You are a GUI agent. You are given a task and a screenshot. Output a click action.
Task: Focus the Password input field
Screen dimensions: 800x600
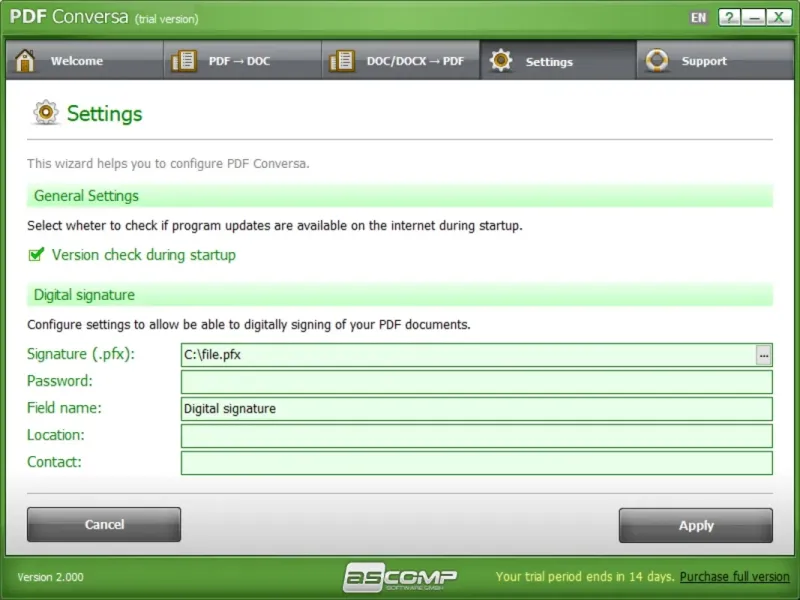click(477, 382)
